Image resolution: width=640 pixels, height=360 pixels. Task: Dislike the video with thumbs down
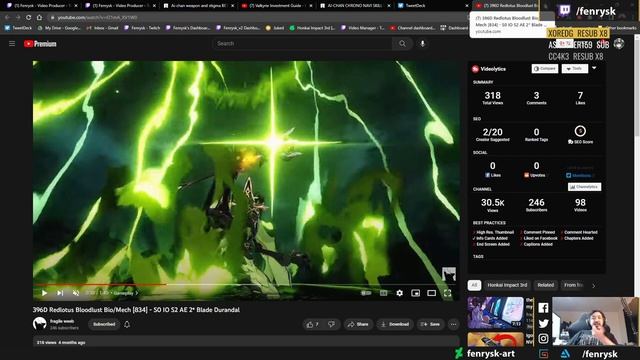(331, 324)
